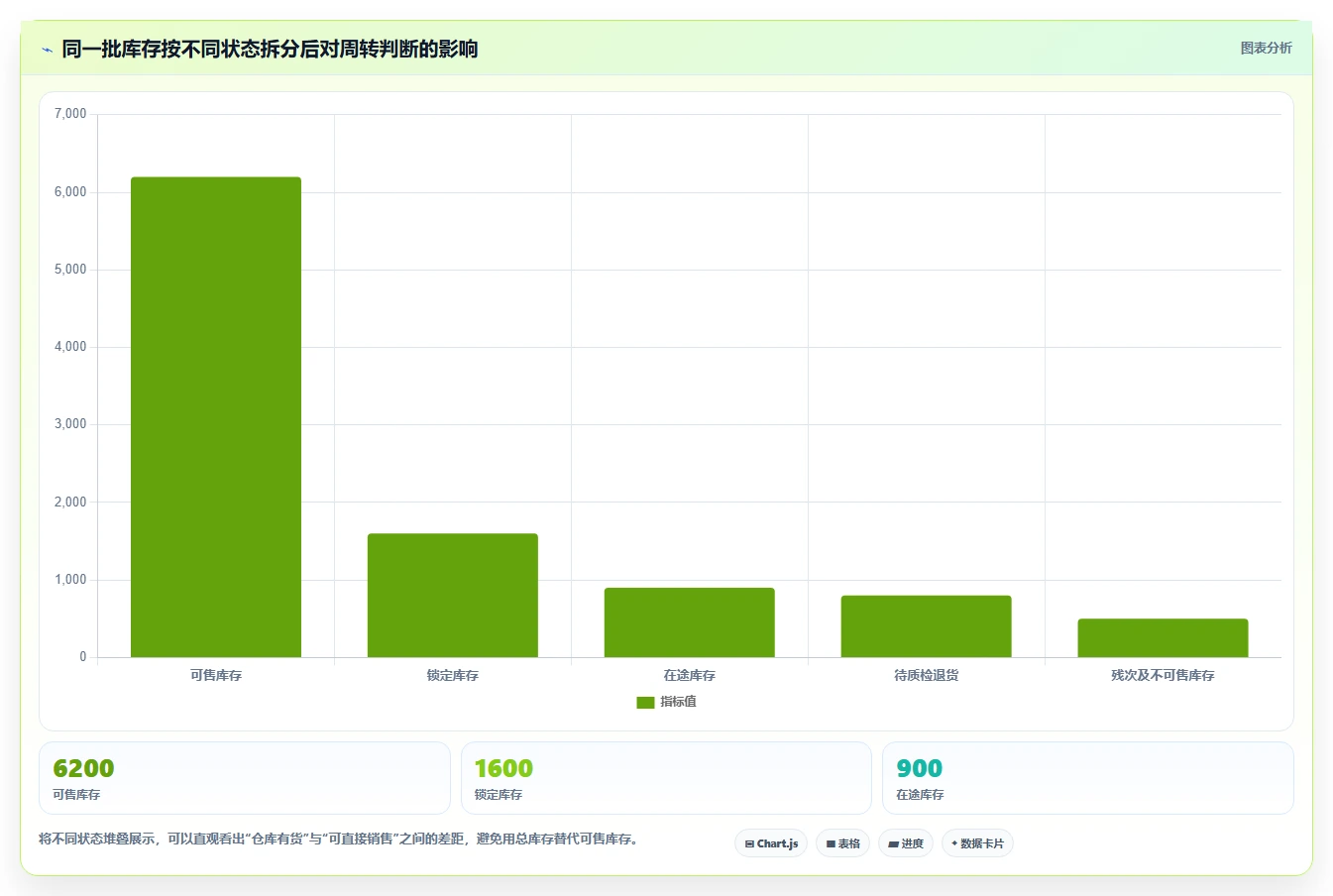The width and height of the screenshot is (1333, 896).
Task: Select the 待质检退货 bar in the chart
Action: coord(927,626)
